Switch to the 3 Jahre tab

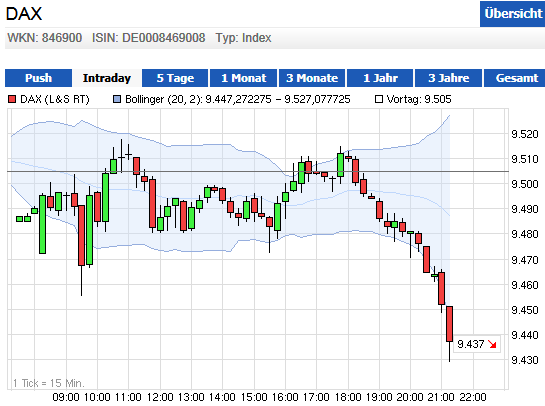click(448, 78)
